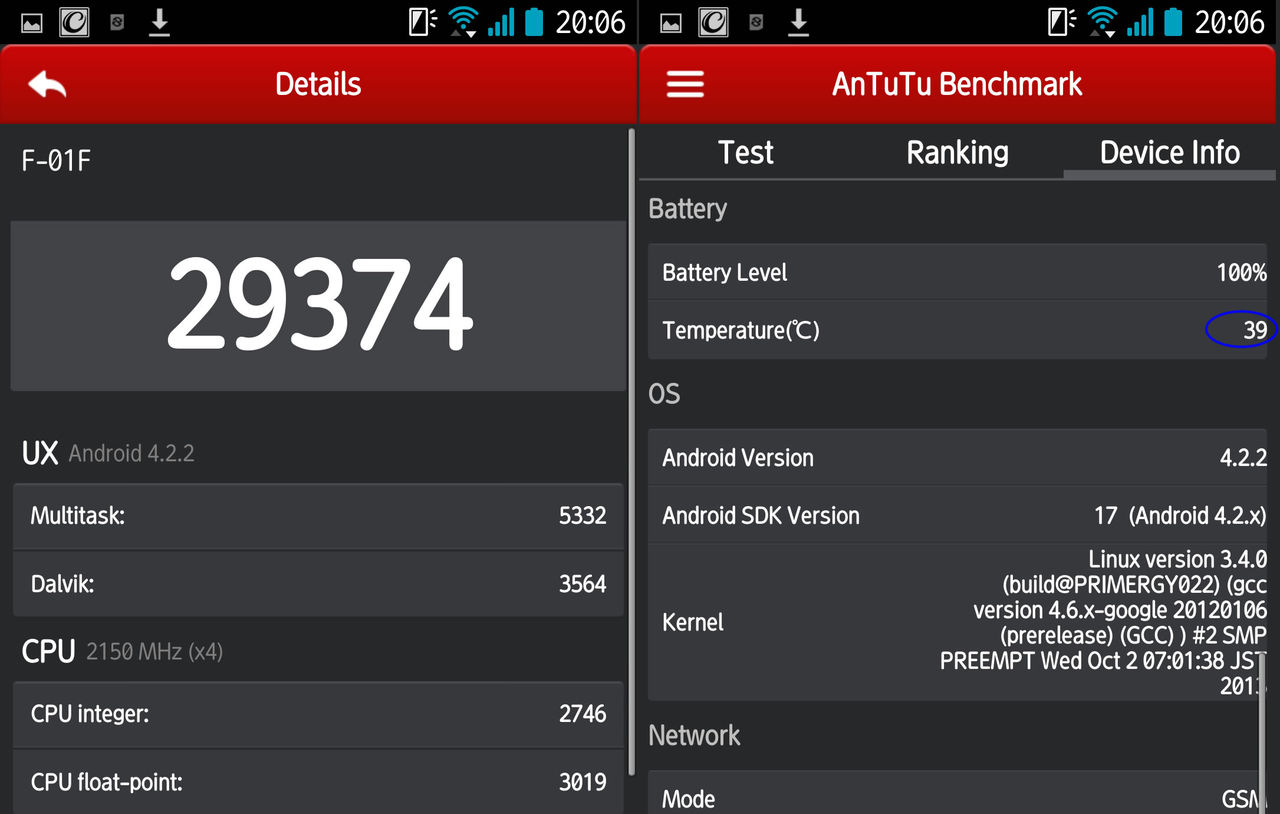Select the Kernel row label

[x=692, y=622]
